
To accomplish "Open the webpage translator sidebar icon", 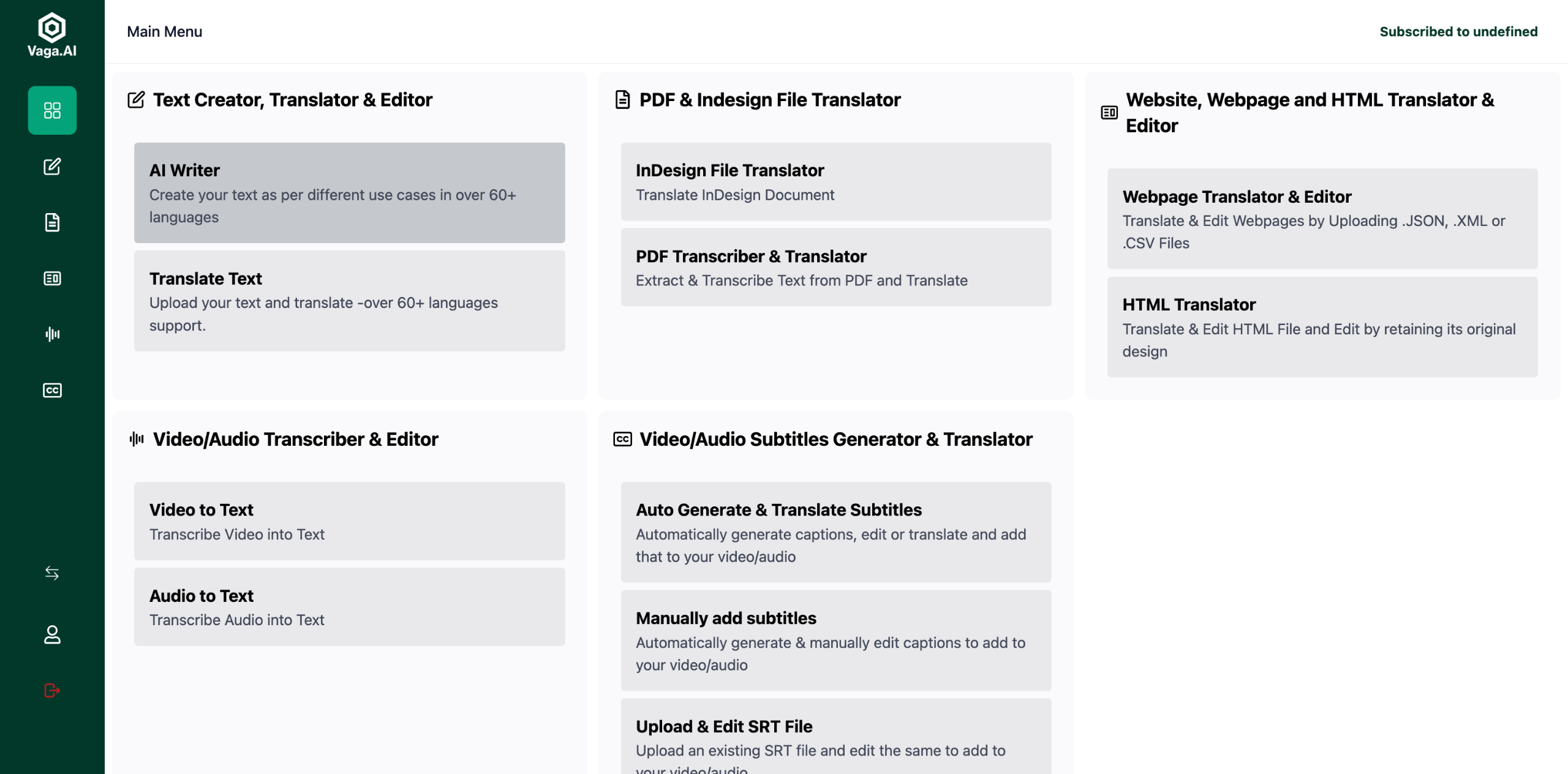I will (x=52, y=279).
